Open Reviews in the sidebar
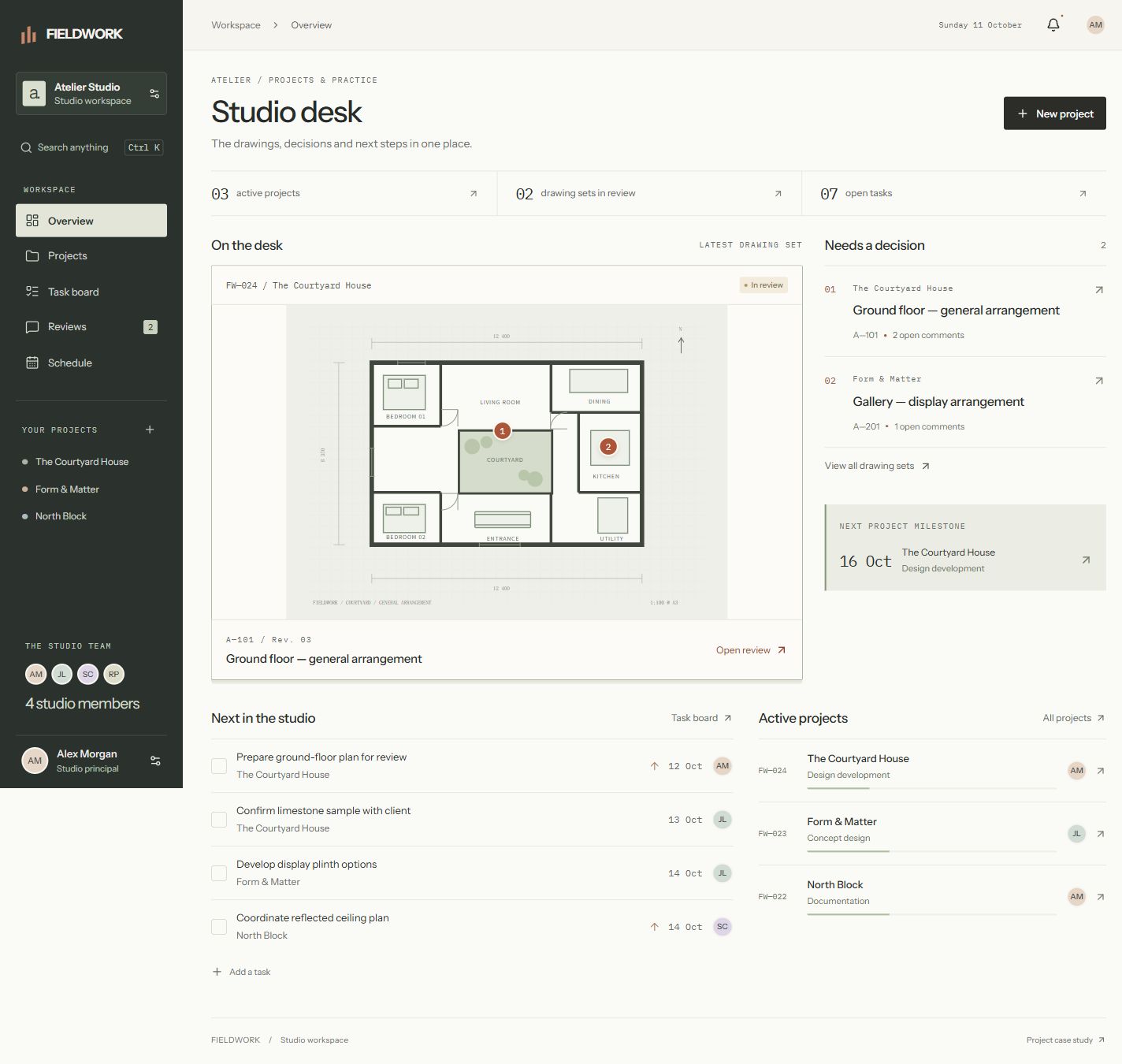The image size is (1122, 1064). point(91,327)
